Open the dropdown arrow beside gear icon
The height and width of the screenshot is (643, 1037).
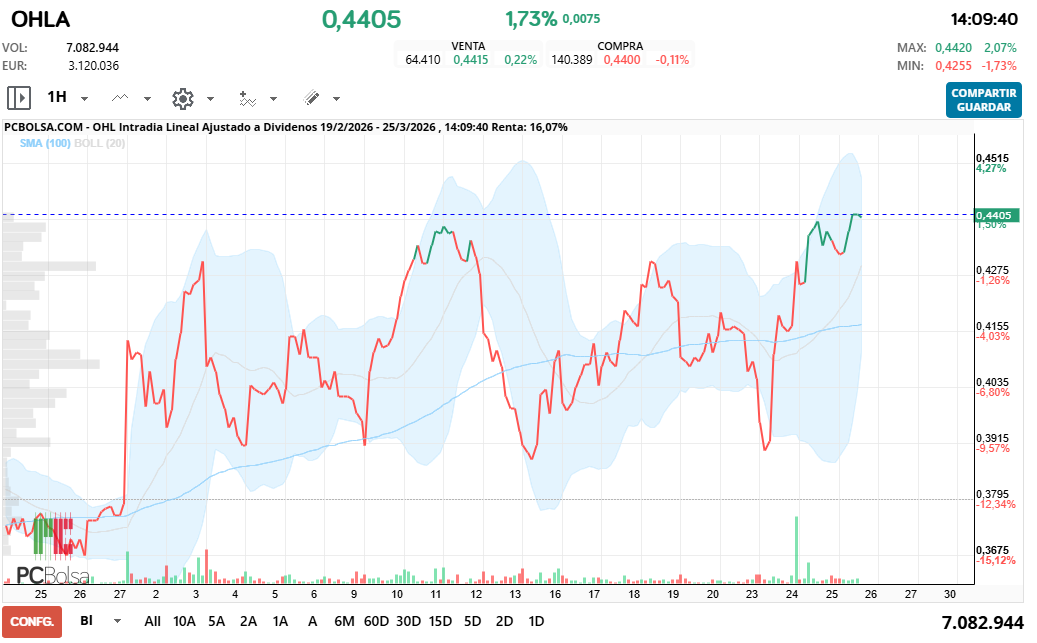[x=210, y=99]
